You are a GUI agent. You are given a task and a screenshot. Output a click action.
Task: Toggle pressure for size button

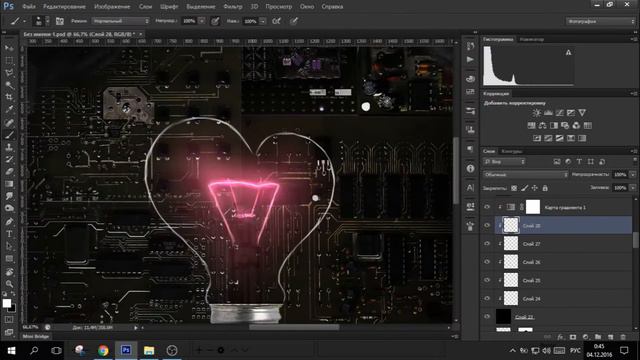pos(294,21)
